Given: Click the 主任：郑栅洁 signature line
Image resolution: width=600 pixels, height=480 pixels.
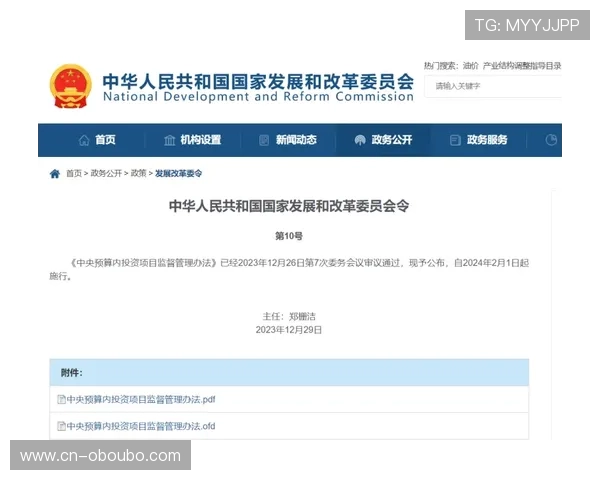Looking at the screenshot, I should [289, 317].
